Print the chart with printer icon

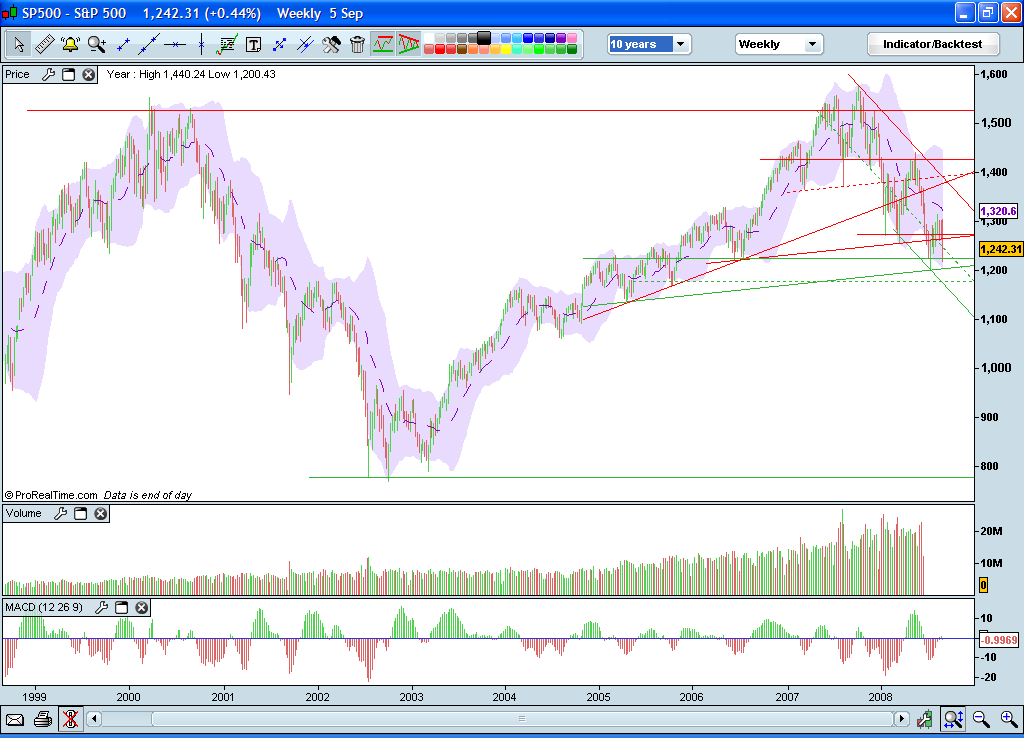coord(43,719)
